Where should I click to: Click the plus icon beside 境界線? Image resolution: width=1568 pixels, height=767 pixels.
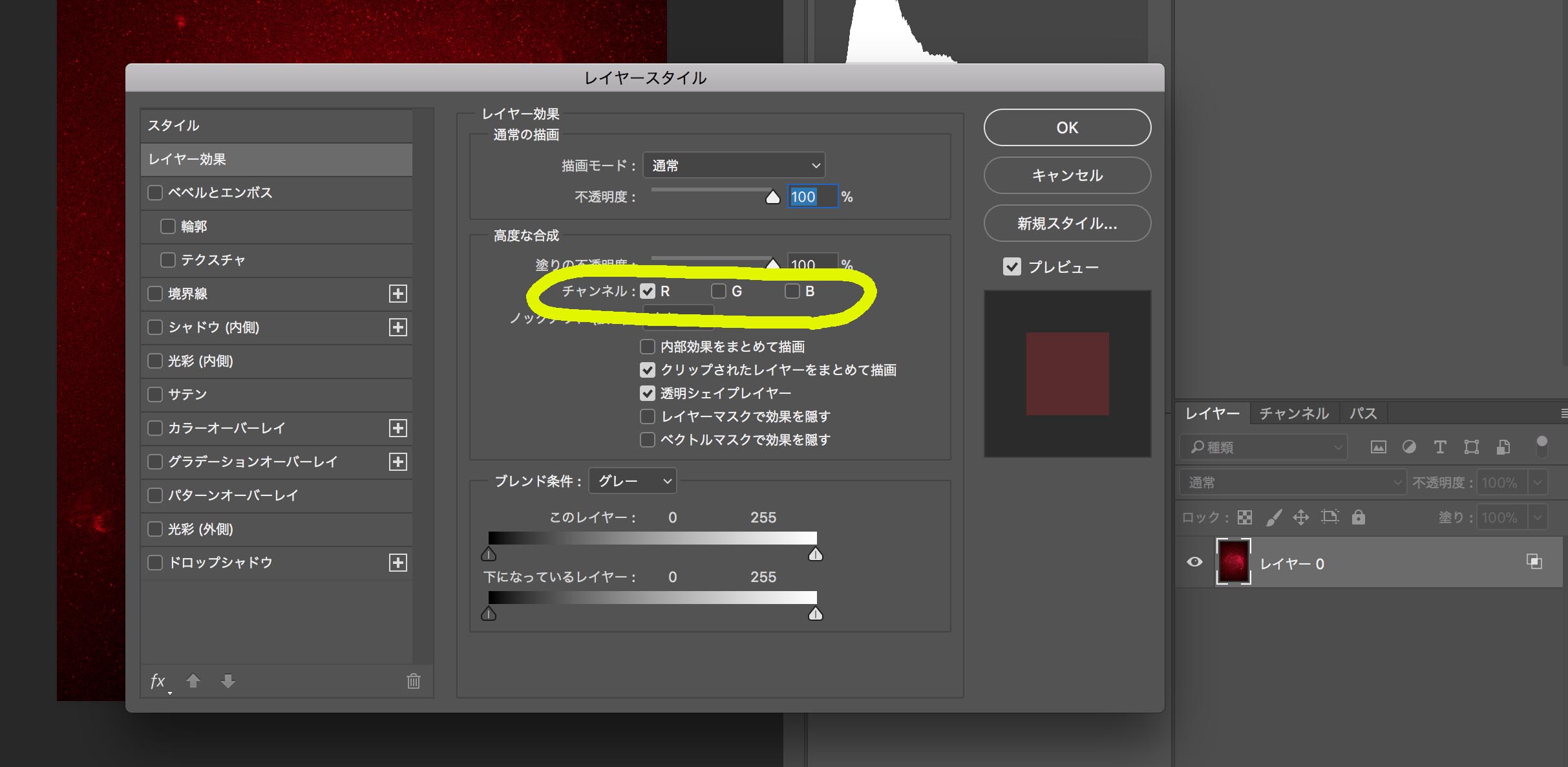point(398,294)
